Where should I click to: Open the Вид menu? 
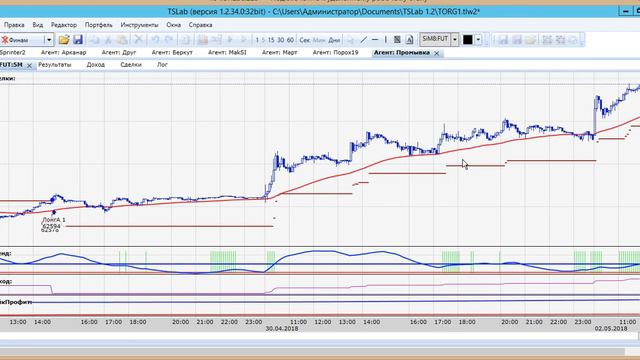click(x=38, y=25)
